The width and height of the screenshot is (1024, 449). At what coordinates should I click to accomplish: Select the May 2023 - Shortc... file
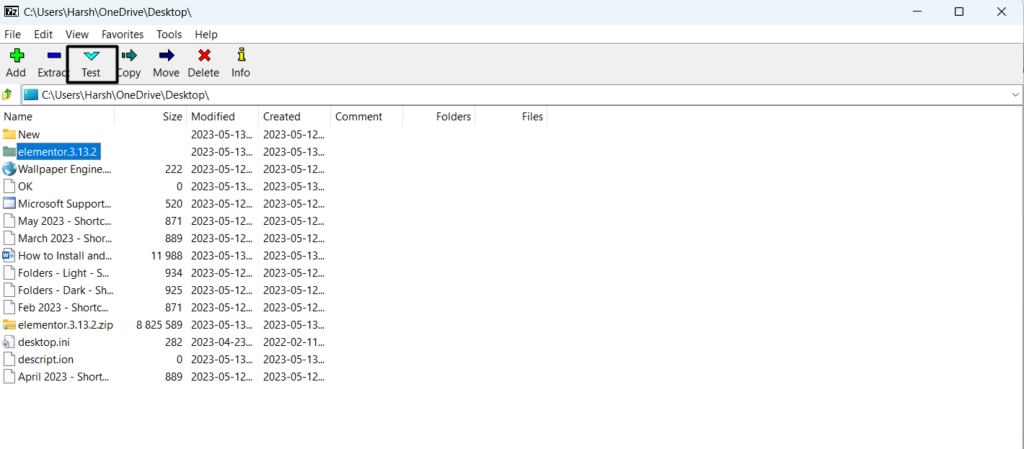pyautogui.click(x=65, y=221)
